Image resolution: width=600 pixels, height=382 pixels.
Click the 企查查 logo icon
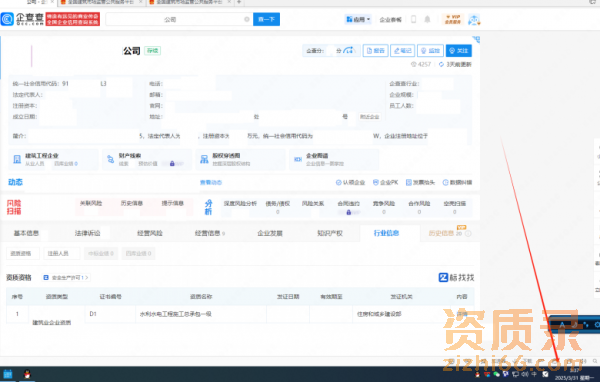pos(7,19)
